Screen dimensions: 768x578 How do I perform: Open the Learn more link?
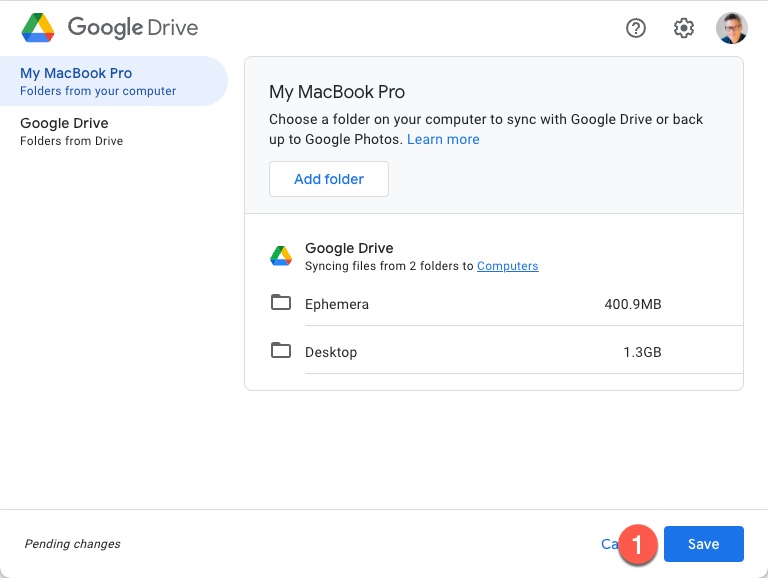click(443, 139)
